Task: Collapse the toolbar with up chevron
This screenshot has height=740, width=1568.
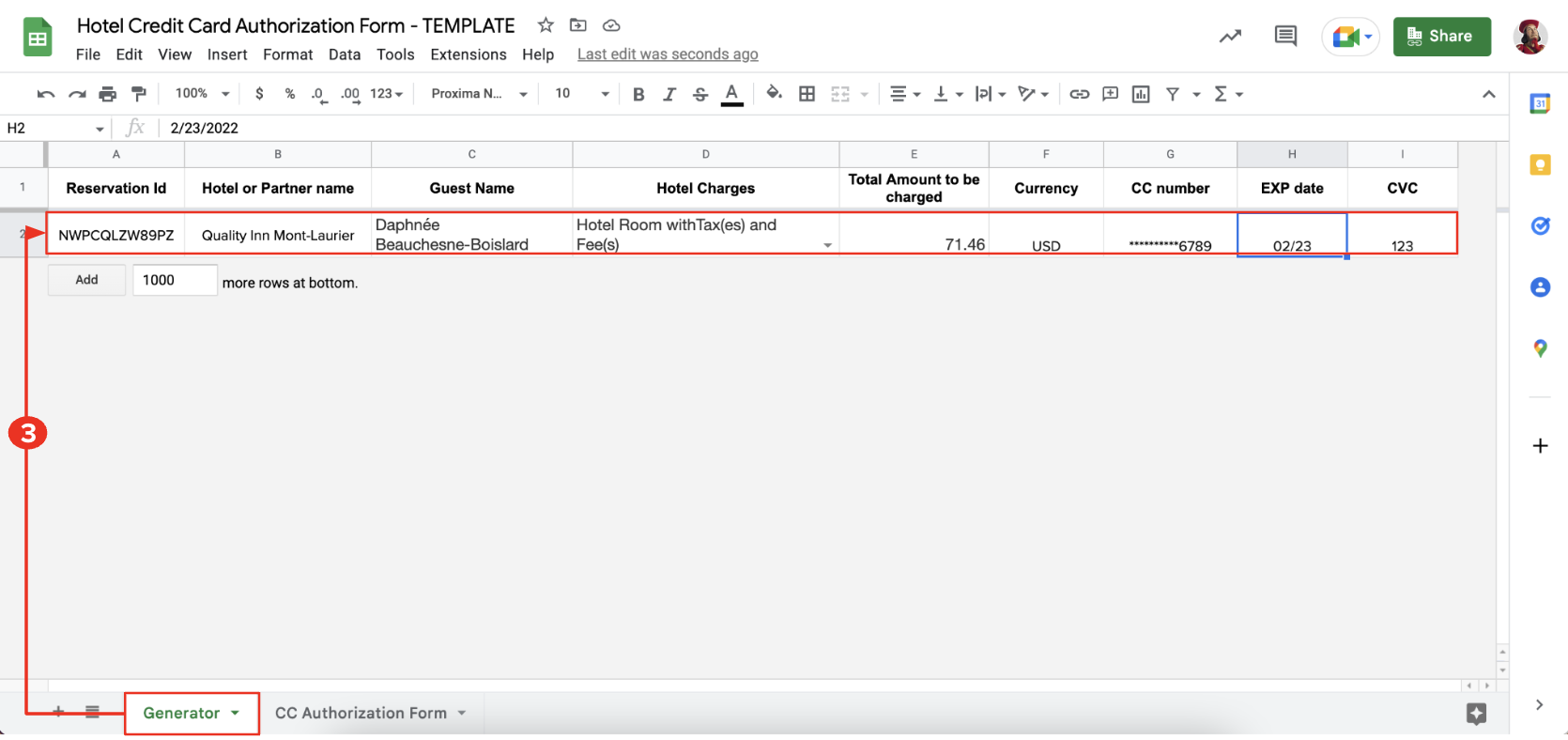Action: 1489,94
